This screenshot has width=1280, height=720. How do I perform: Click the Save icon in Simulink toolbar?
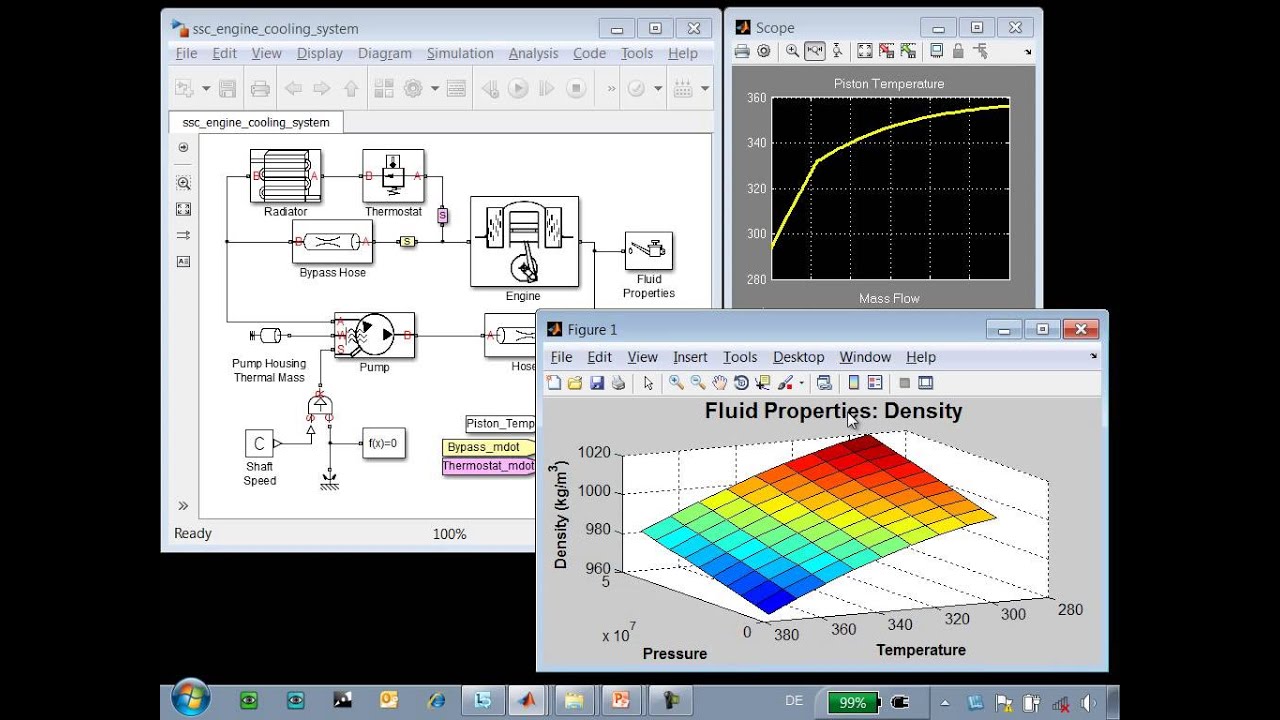point(227,89)
